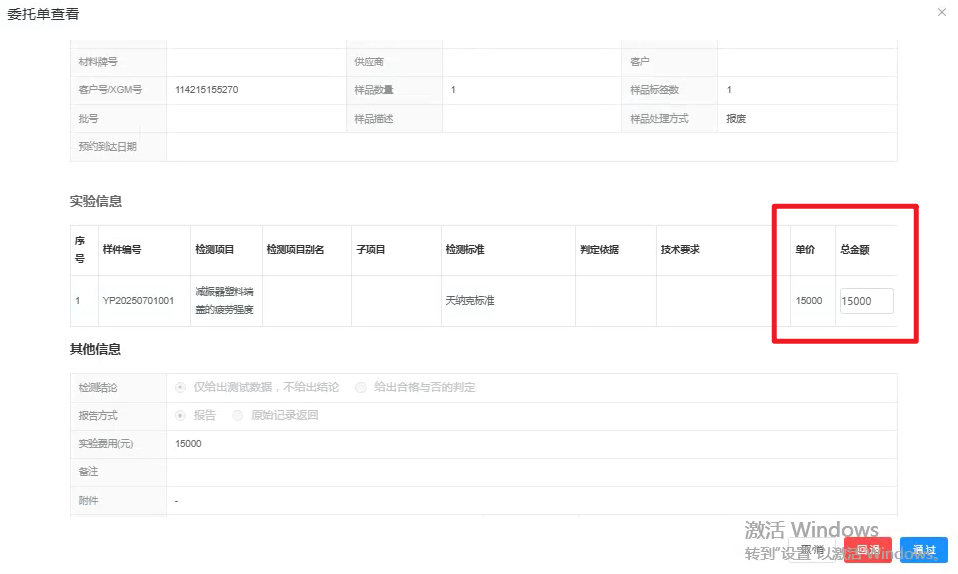The height and width of the screenshot is (574, 958).
Task: Click the 技术要求 column header
Action: click(x=680, y=249)
